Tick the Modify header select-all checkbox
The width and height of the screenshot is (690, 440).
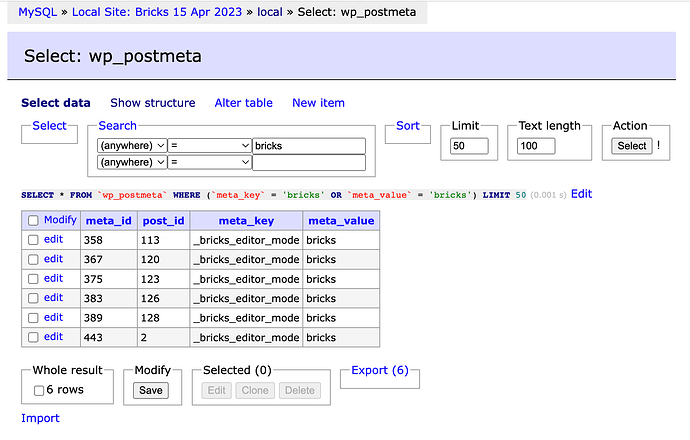(x=33, y=220)
